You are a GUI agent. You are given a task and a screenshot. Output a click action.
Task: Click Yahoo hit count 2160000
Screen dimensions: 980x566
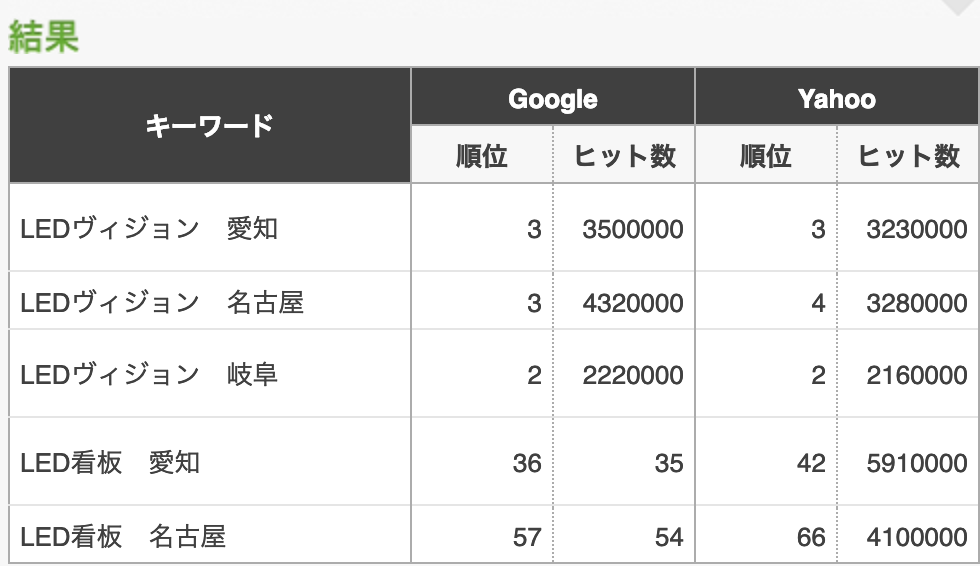click(916, 375)
